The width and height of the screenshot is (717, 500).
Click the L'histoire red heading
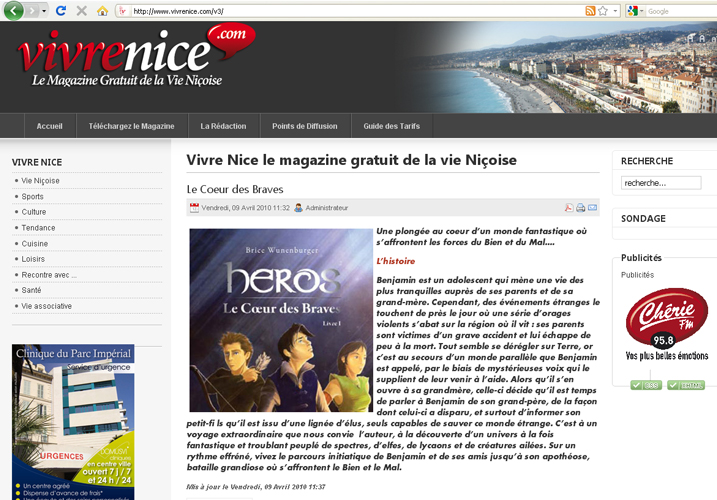coord(396,261)
